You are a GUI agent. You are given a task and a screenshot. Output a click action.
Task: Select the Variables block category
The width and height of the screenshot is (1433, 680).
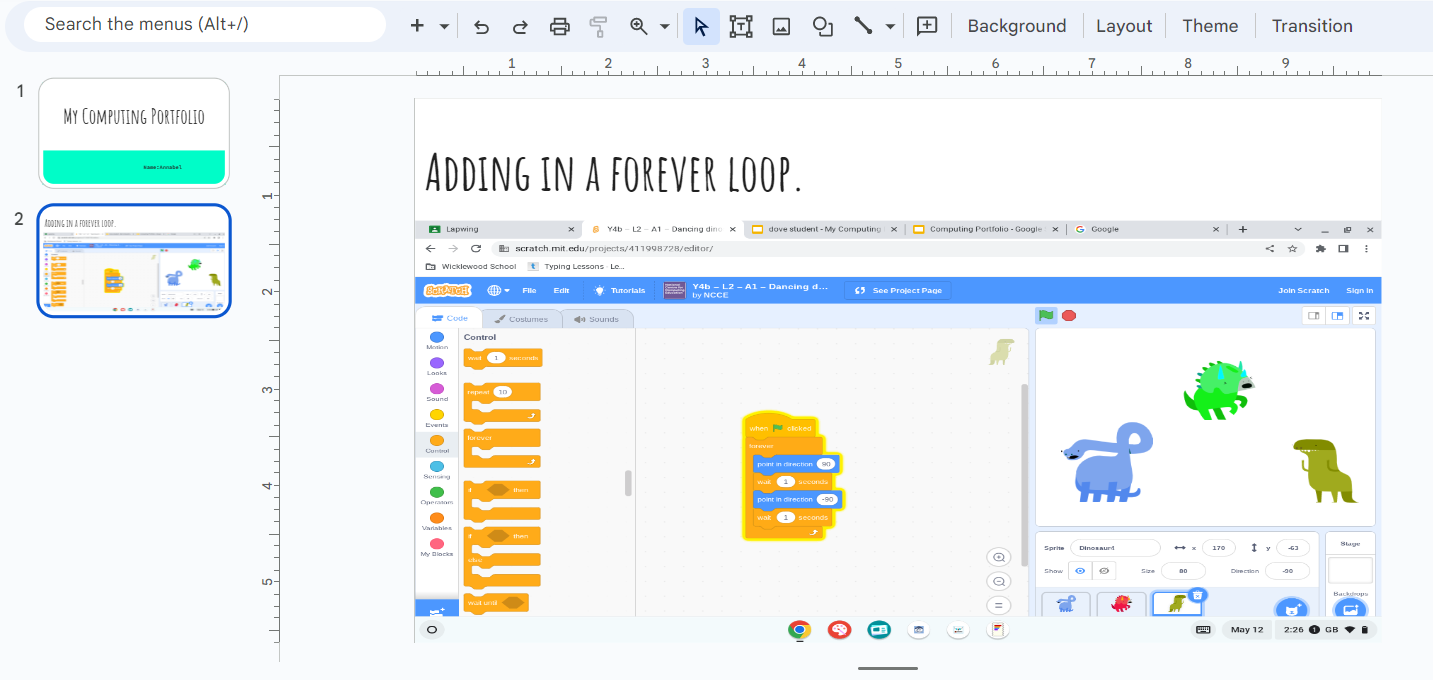pos(437,522)
